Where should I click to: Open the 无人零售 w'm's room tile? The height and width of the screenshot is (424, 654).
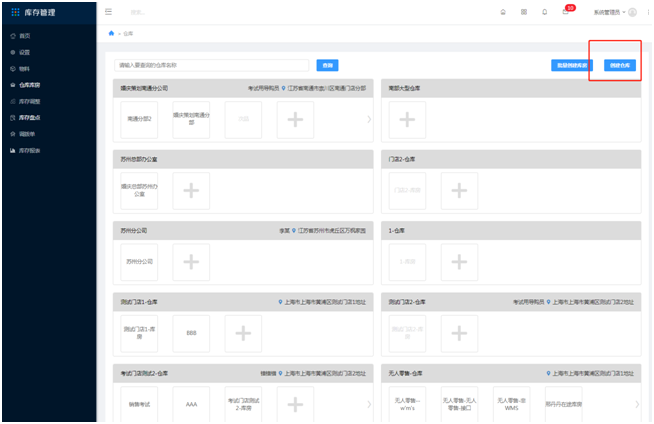tap(407, 404)
